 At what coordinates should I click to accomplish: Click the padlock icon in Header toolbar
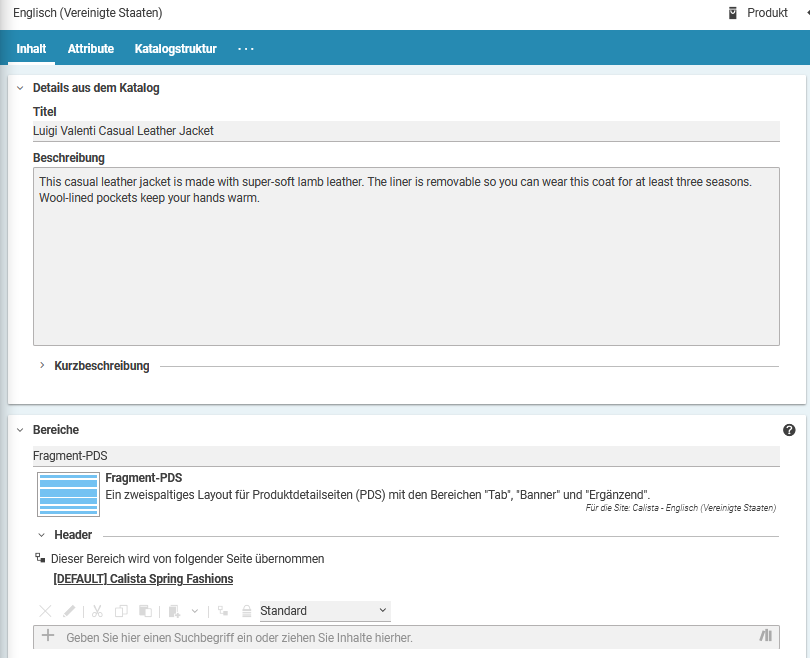[x=246, y=611]
